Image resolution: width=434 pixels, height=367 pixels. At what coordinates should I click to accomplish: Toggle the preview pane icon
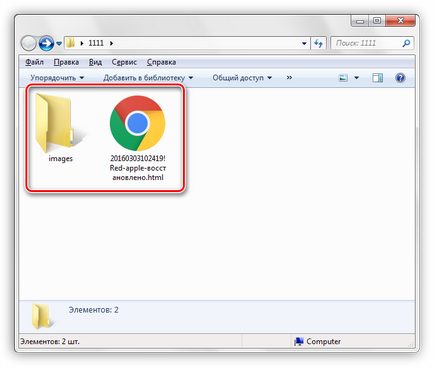(377, 78)
